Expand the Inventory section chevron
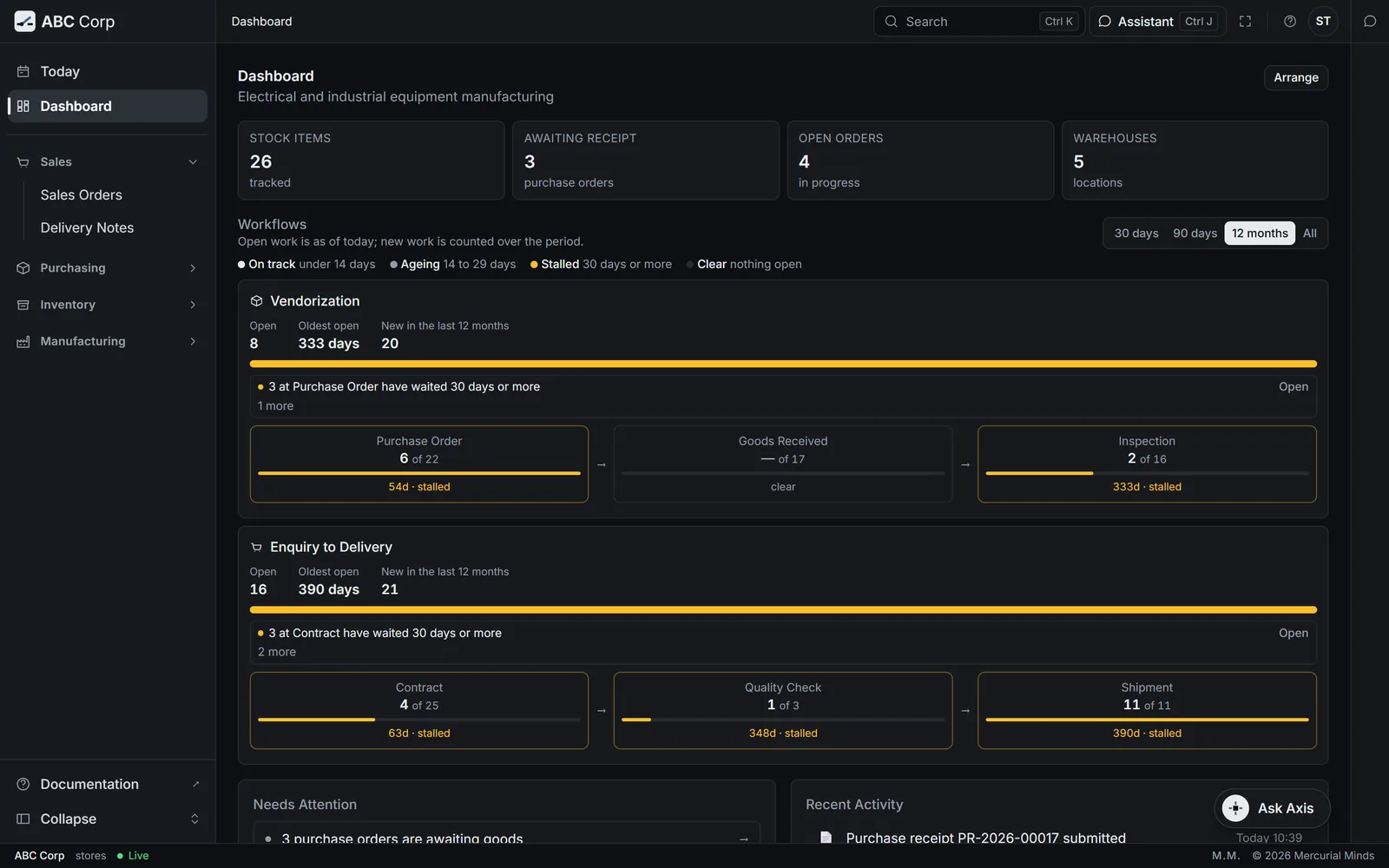The height and width of the screenshot is (868, 1389). (x=193, y=305)
